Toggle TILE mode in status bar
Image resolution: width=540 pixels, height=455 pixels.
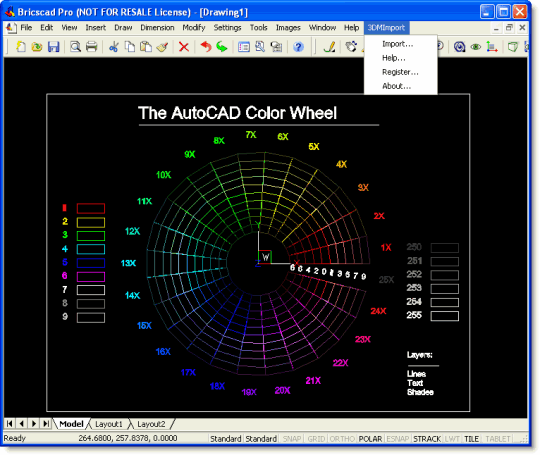pyautogui.click(x=471, y=439)
